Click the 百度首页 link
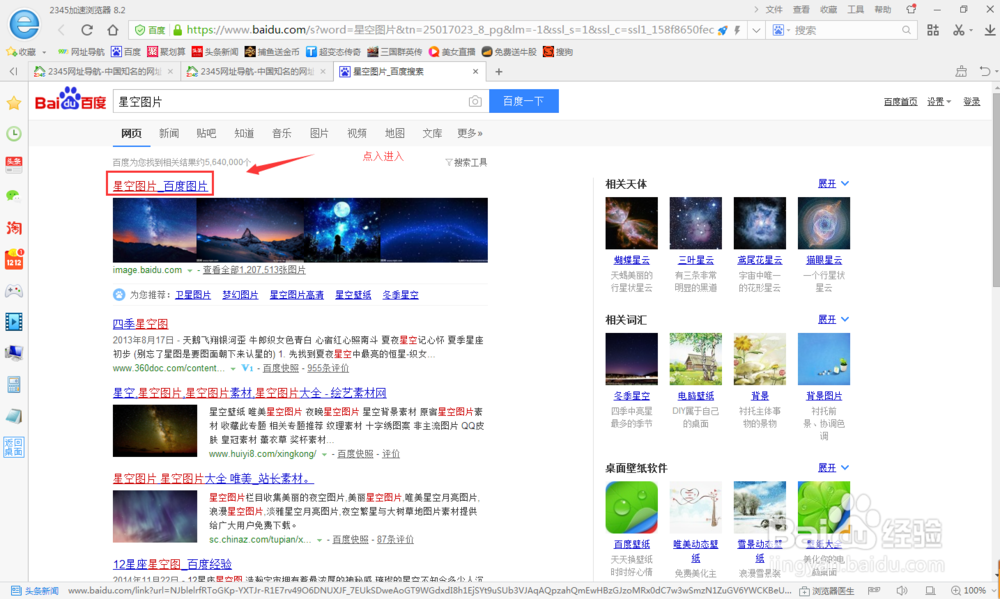The width and height of the screenshot is (1000, 599). point(900,102)
